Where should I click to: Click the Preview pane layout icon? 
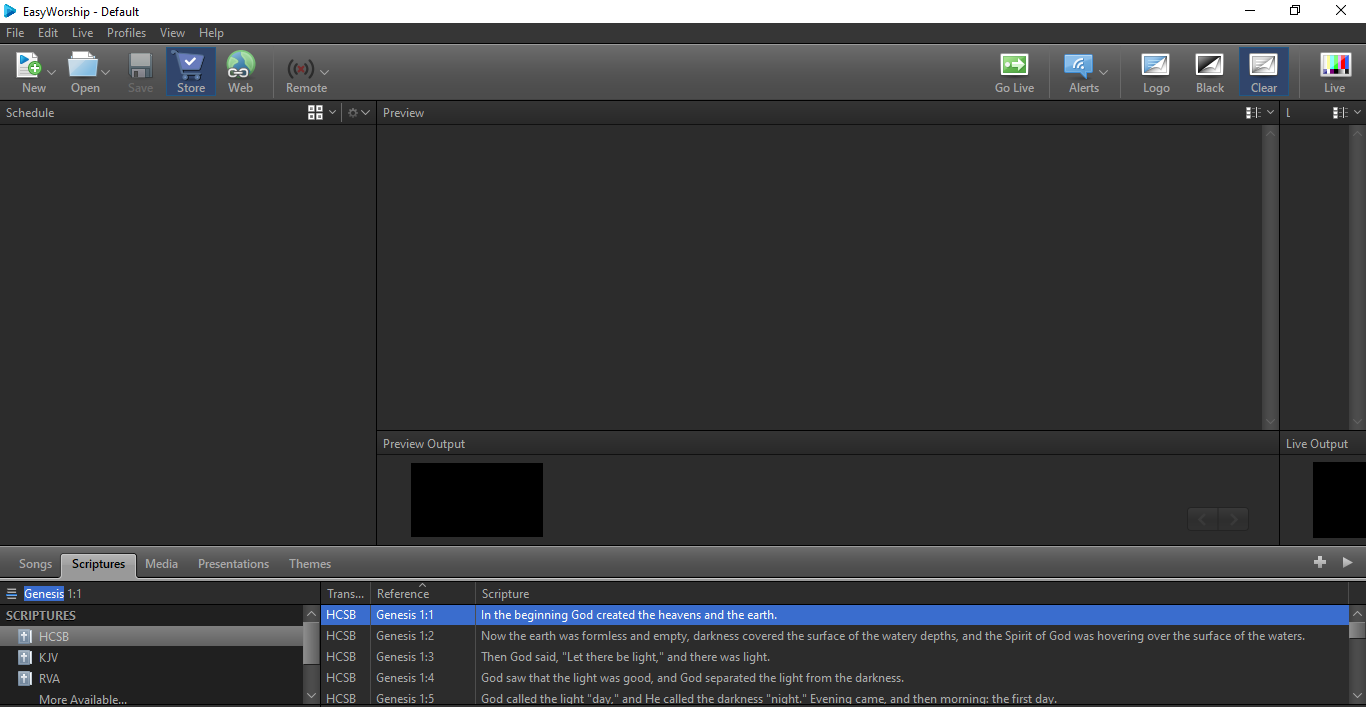[1253, 113]
